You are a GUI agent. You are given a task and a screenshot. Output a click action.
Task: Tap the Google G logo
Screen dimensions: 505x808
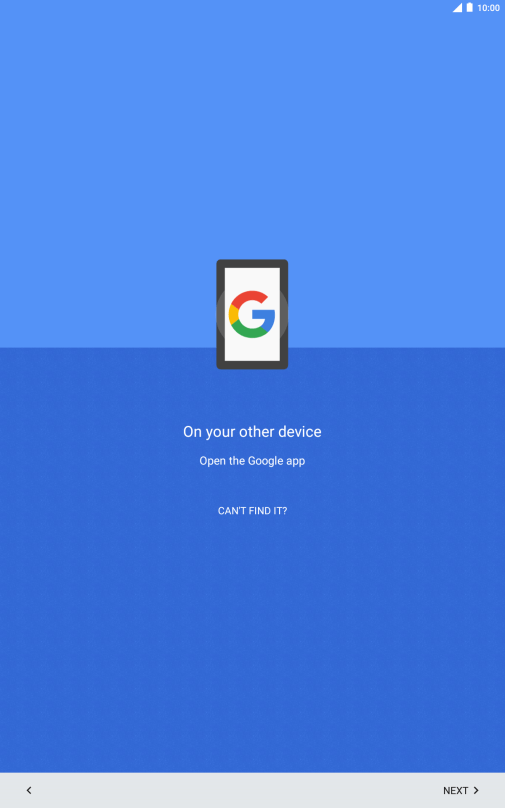tap(252, 314)
